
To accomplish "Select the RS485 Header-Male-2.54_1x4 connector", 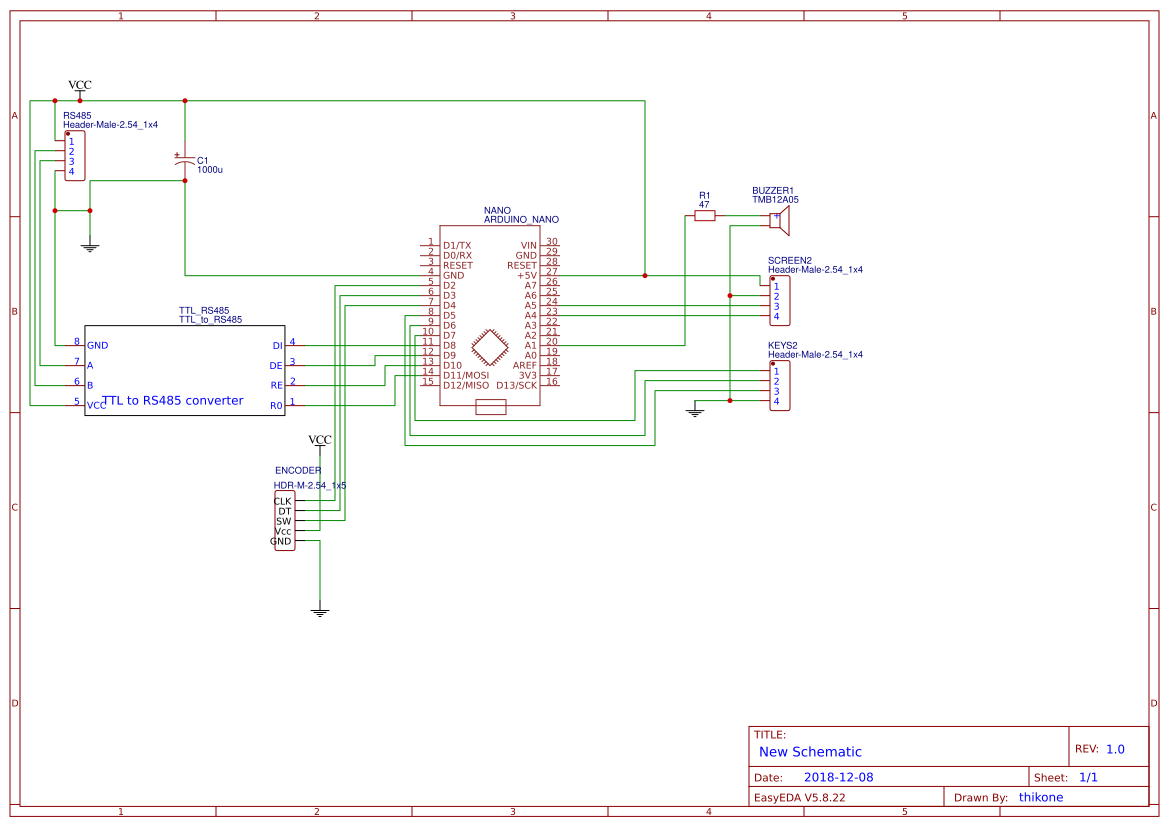I will point(75,157).
